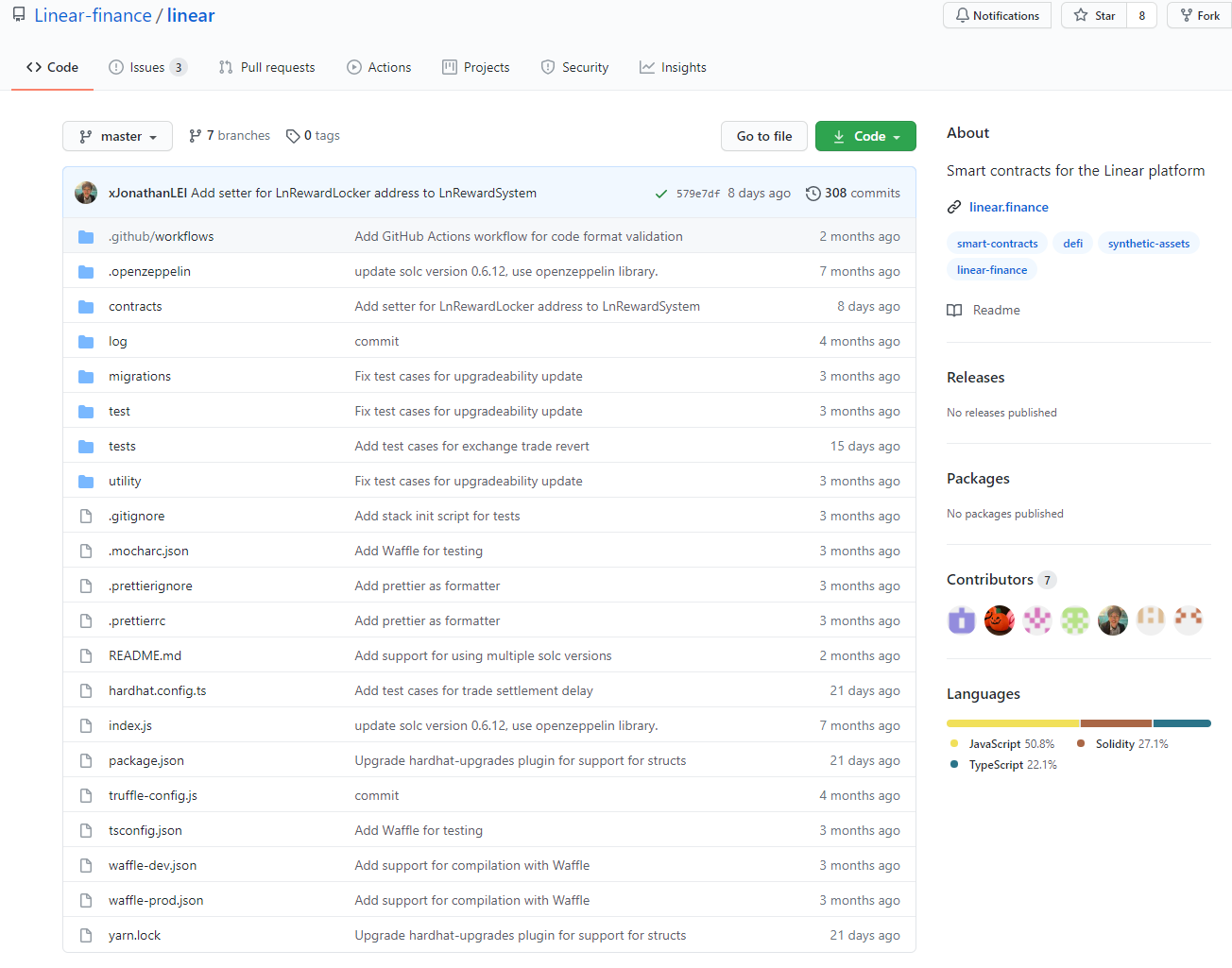1232x968 pixels.
Task: Star the repository
Action: pyautogui.click(x=1094, y=15)
